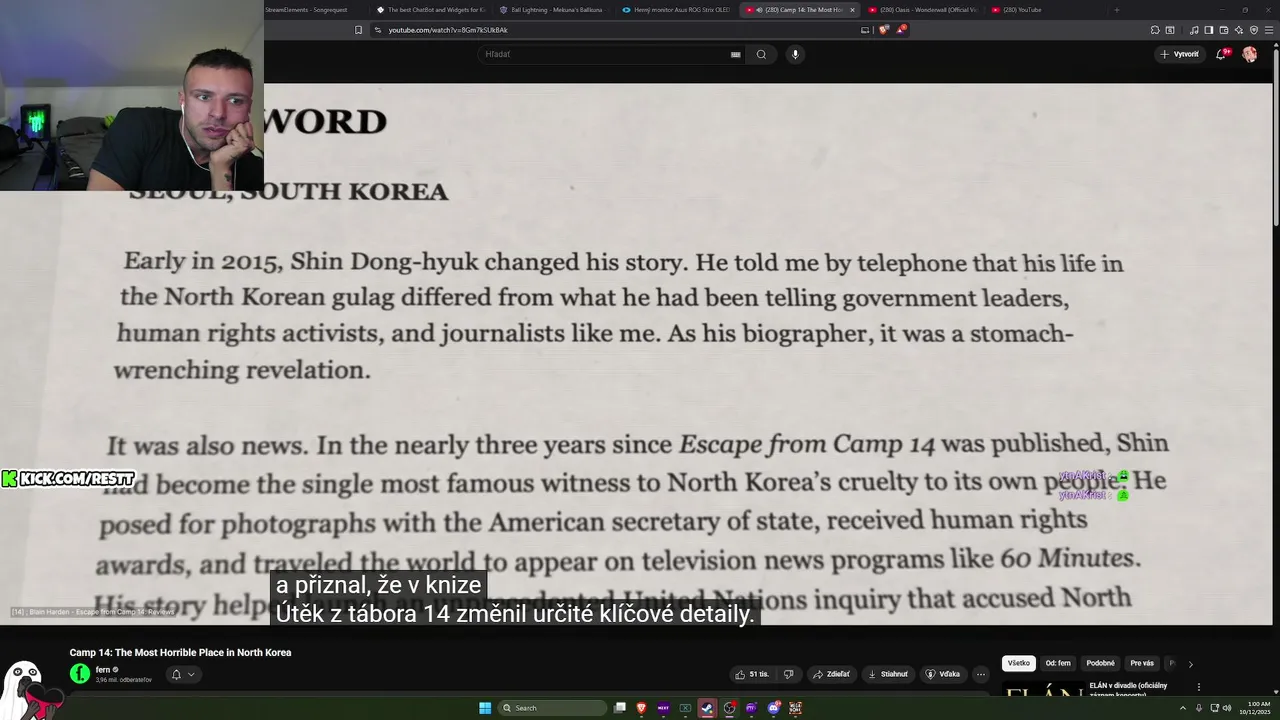
Task: Open a new browser tab
Action: point(1117,10)
